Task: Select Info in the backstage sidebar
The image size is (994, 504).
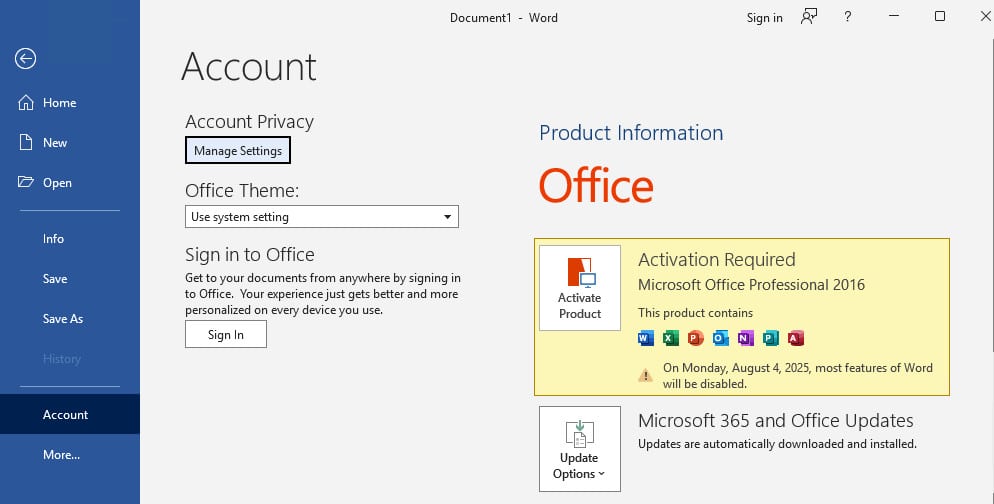Action: [x=53, y=239]
